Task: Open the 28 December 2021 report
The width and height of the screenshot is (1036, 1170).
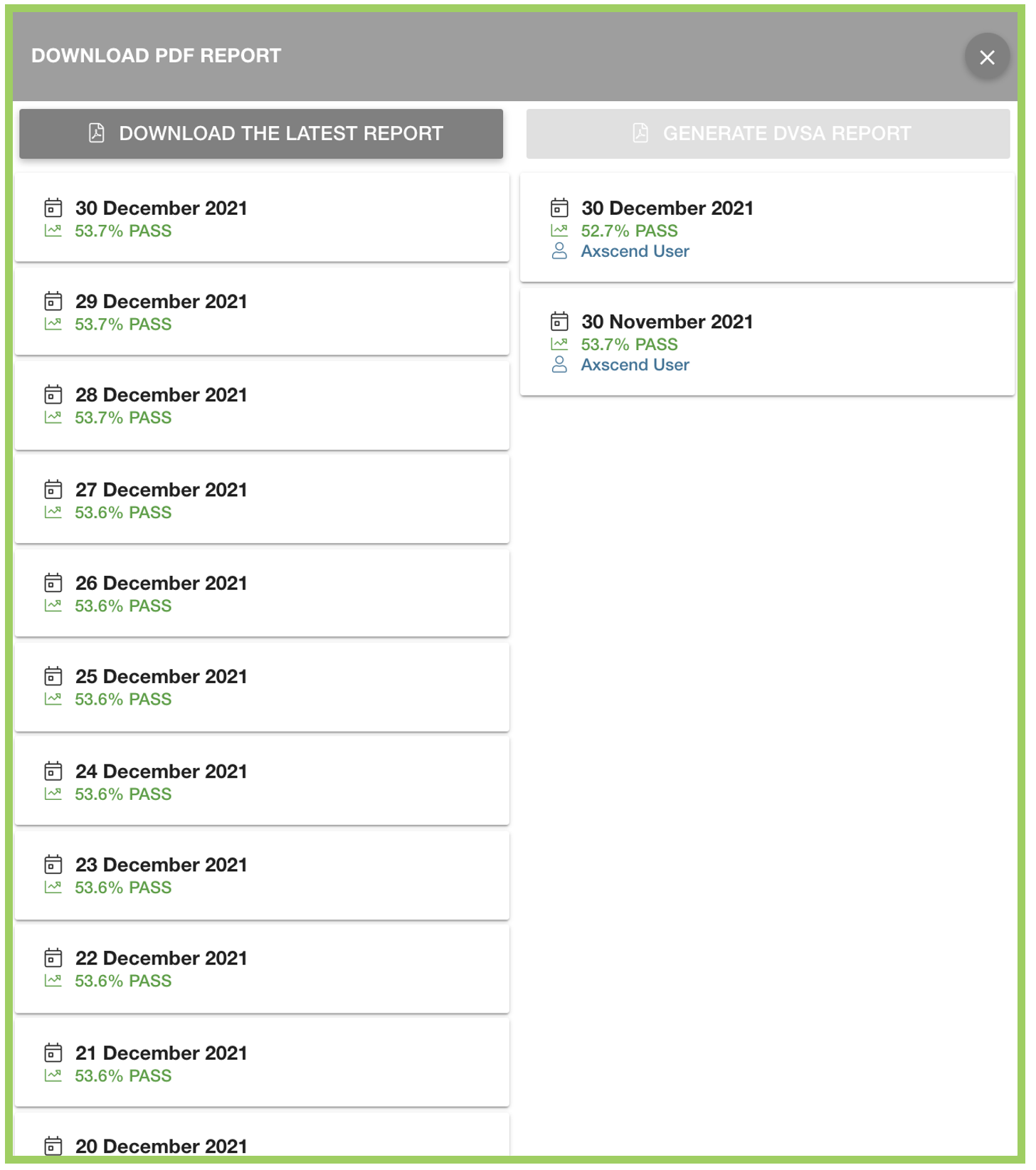Action: [x=262, y=406]
